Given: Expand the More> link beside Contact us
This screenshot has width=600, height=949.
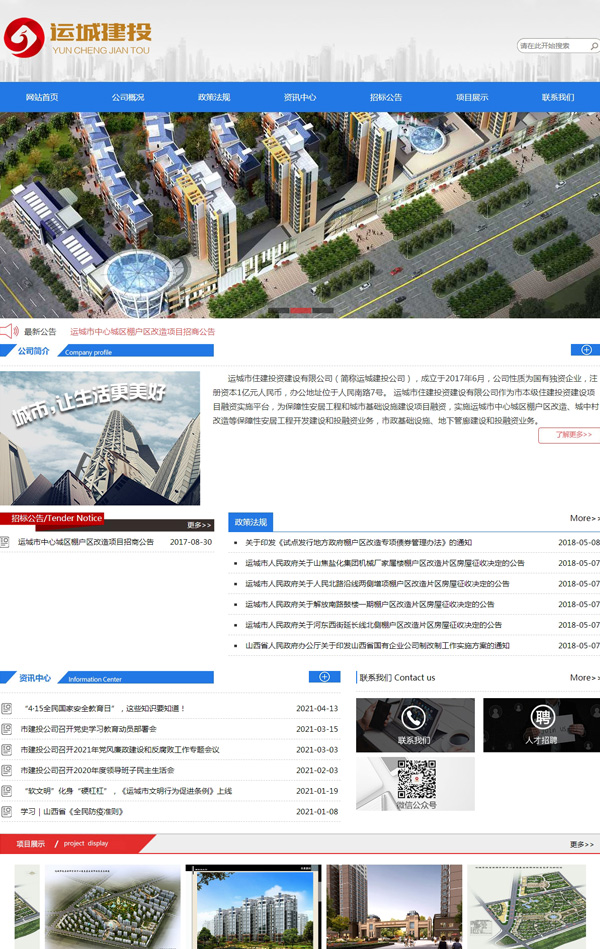Looking at the screenshot, I should pyautogui.click(x=584, y=678).
